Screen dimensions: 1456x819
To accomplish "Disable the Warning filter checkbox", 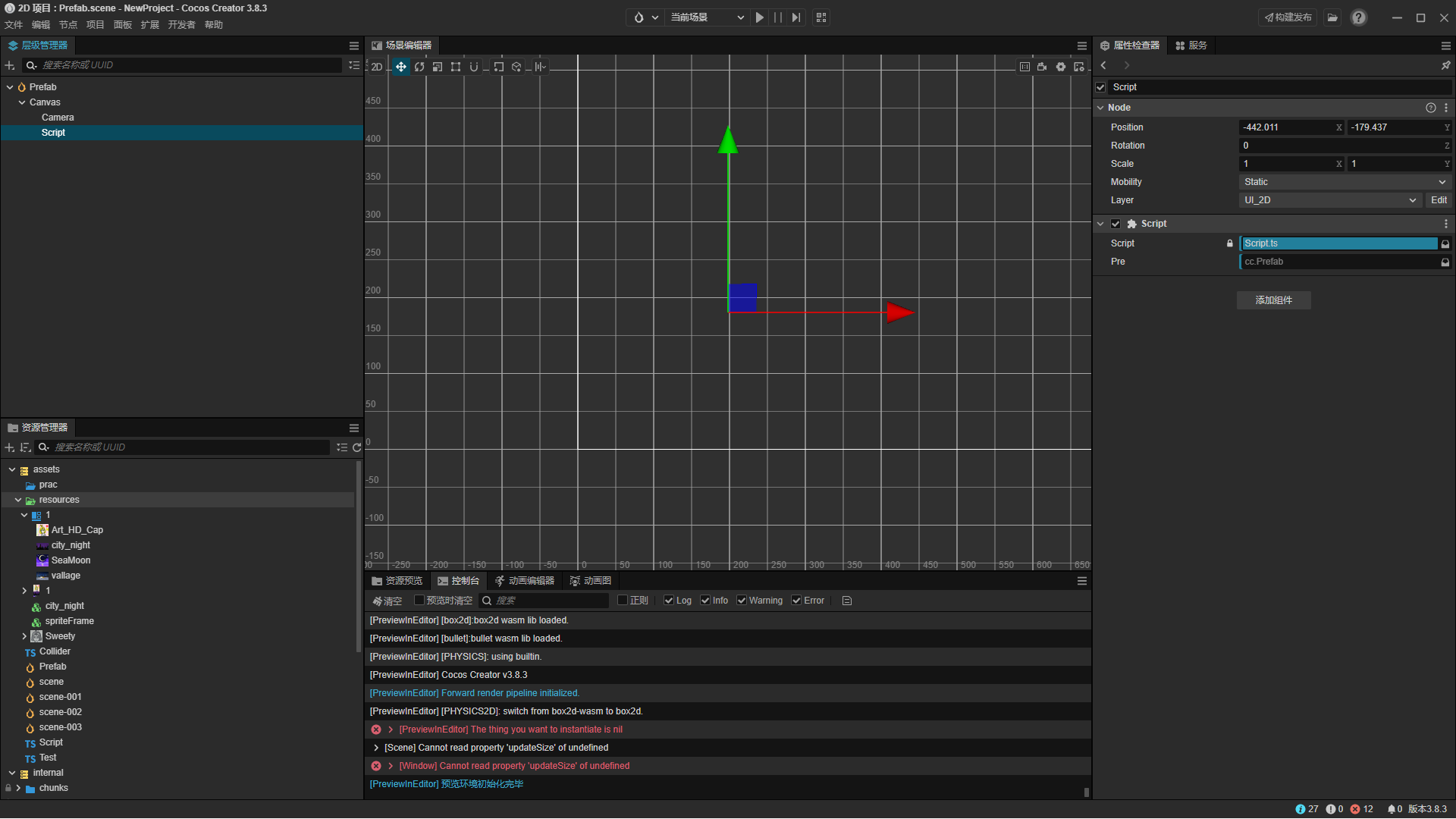I will coord(742,601).
